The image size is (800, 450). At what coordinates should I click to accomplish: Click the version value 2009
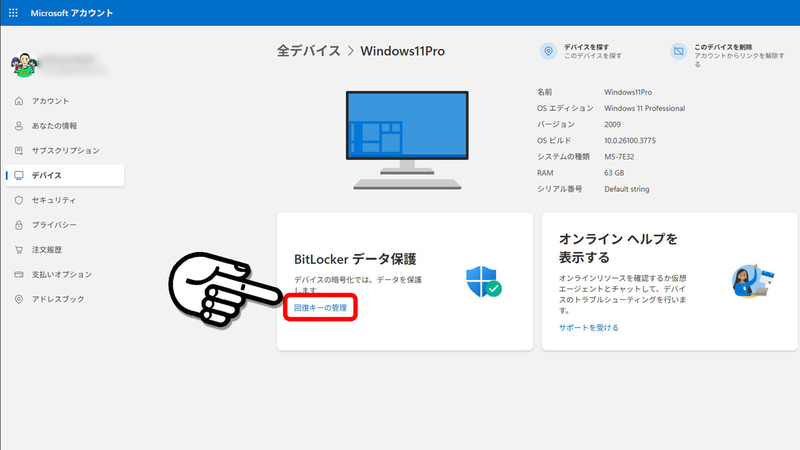pos(612,124)
